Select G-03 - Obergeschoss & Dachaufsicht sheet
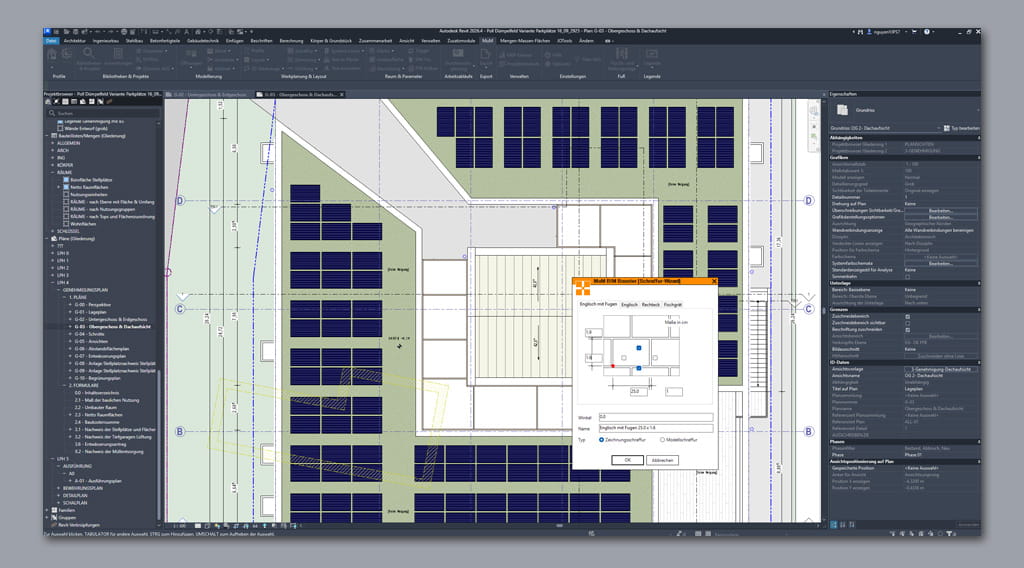The width and height of the screenshot is (1024, 568). click(112, 326)
